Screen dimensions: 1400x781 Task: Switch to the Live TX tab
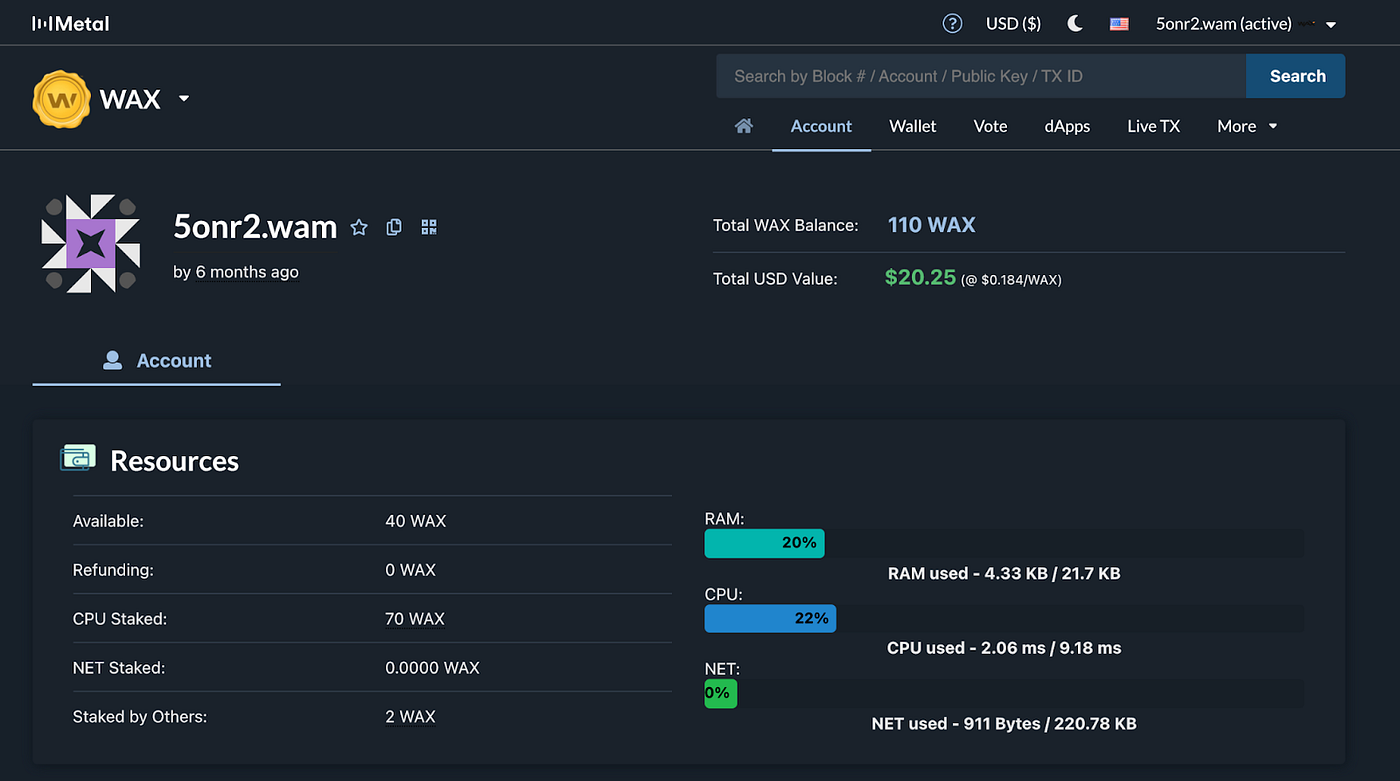pos(1154,126)
